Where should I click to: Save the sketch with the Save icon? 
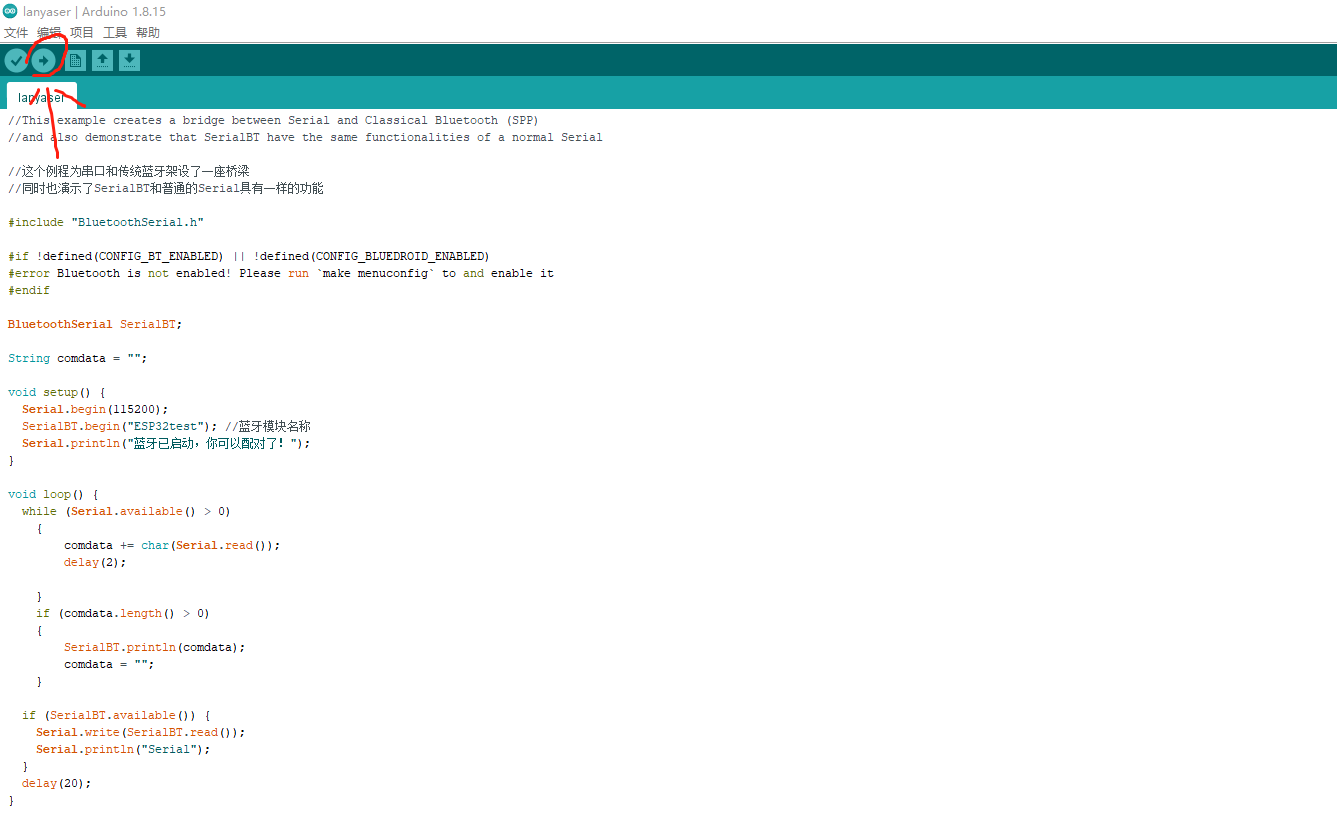pos(129,61)
